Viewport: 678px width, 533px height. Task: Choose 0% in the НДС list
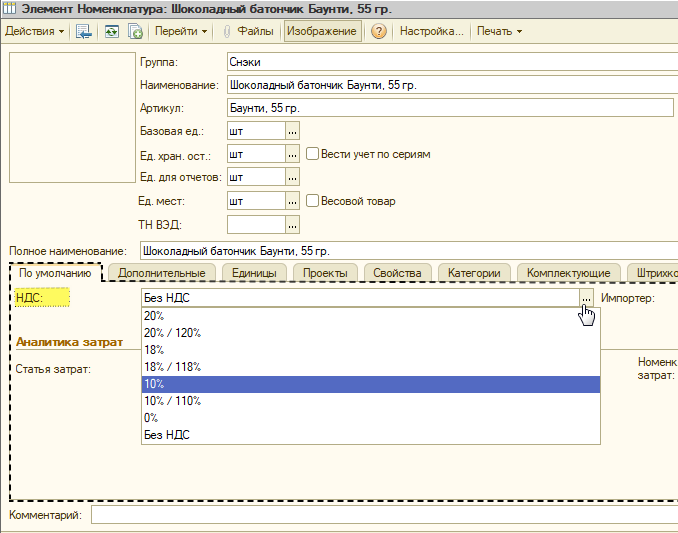(371, 418)
